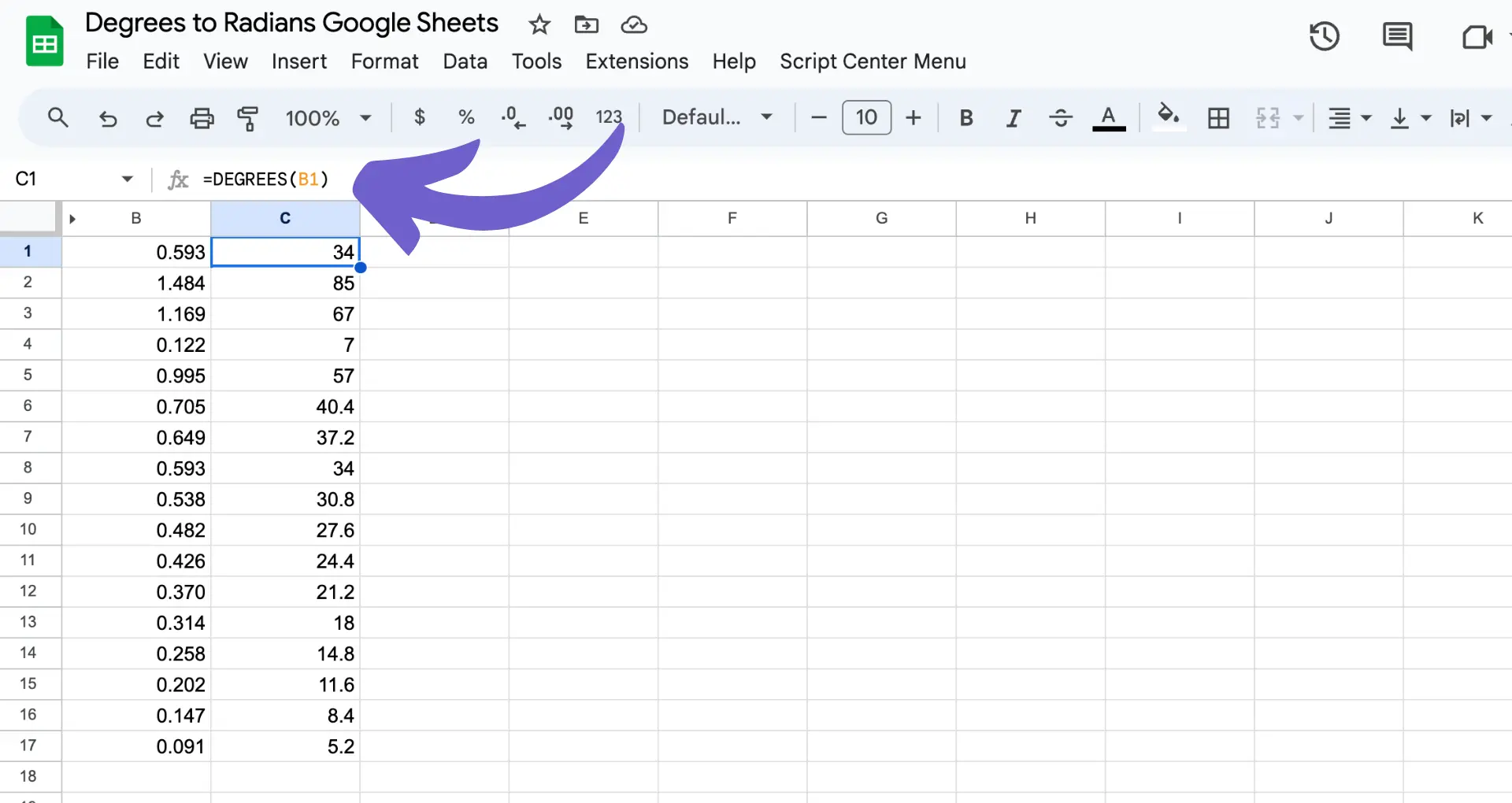Viewport: 1512px width, 803px height.
Task: Click the move to folder icon
Action: (x=587, y=24)
